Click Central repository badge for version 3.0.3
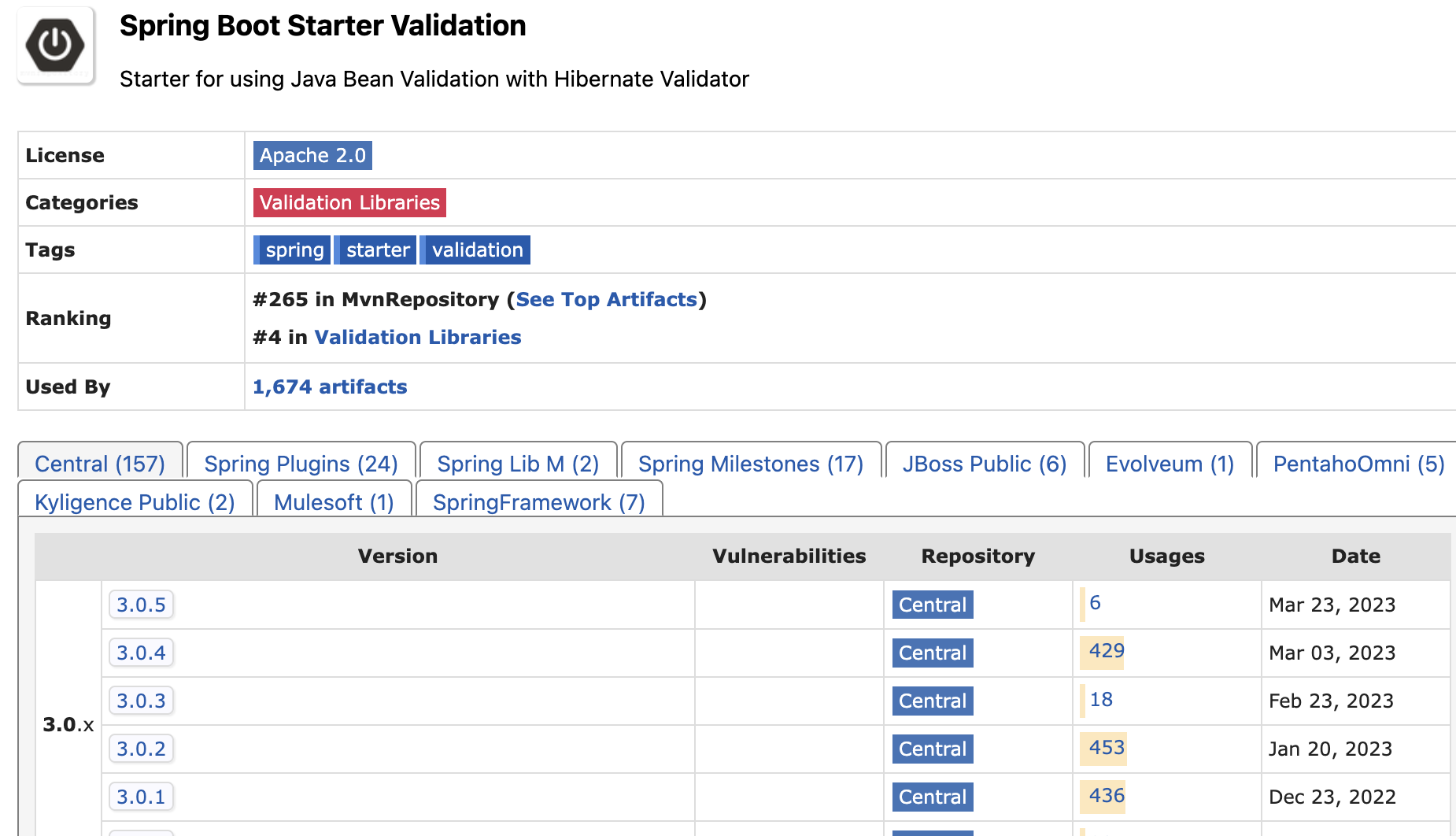This screenshot has height=836, width=1456. point(933,701)
